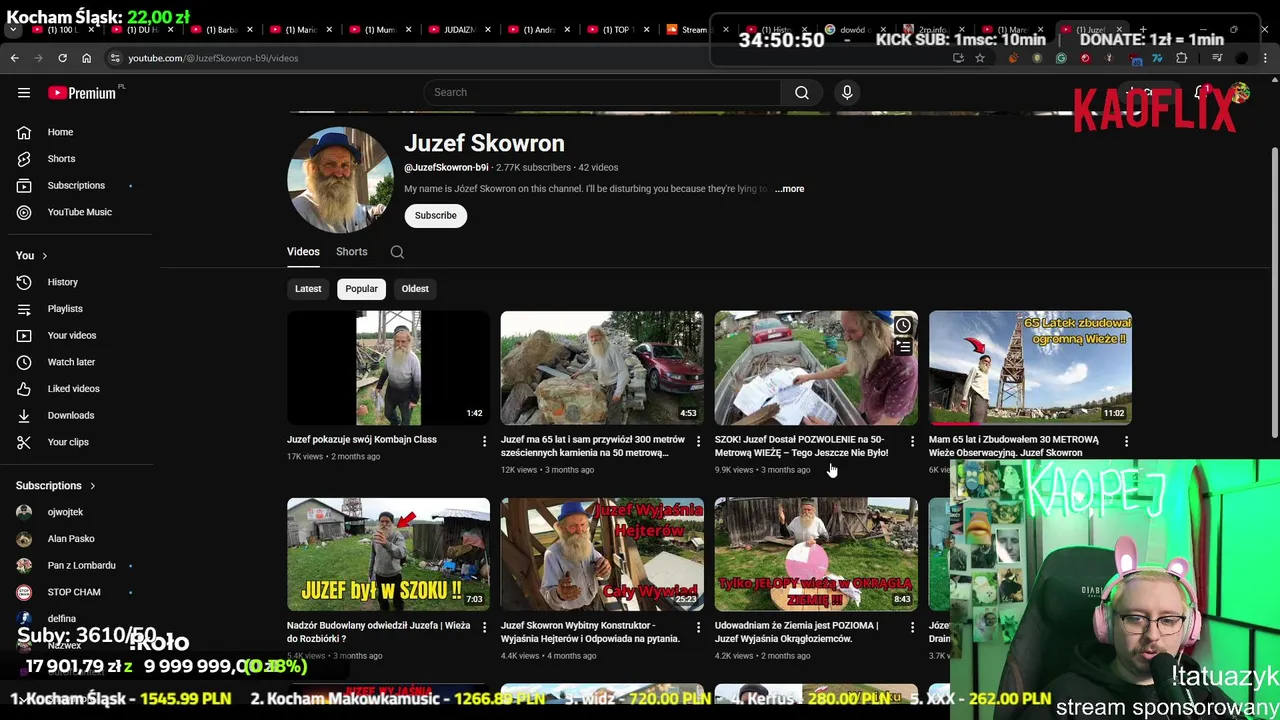Screen dimensions: 1280x720
Task: Open options for 300 metrów sześciennych video
Action: (x=698, y=441)
